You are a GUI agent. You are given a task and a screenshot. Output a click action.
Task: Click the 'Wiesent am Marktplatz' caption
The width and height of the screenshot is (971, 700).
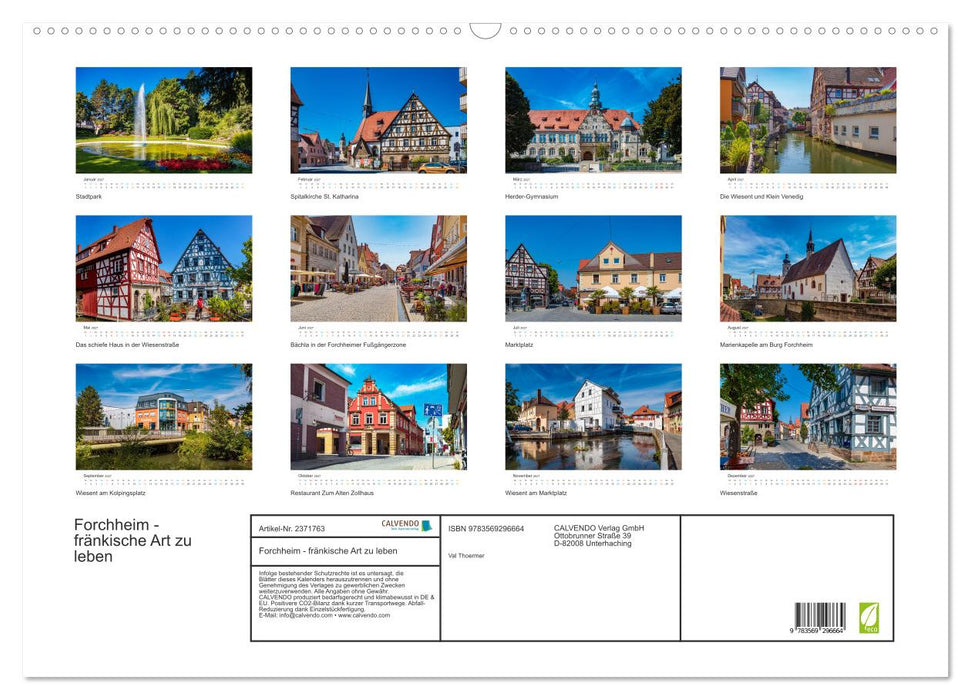point(536,493)
